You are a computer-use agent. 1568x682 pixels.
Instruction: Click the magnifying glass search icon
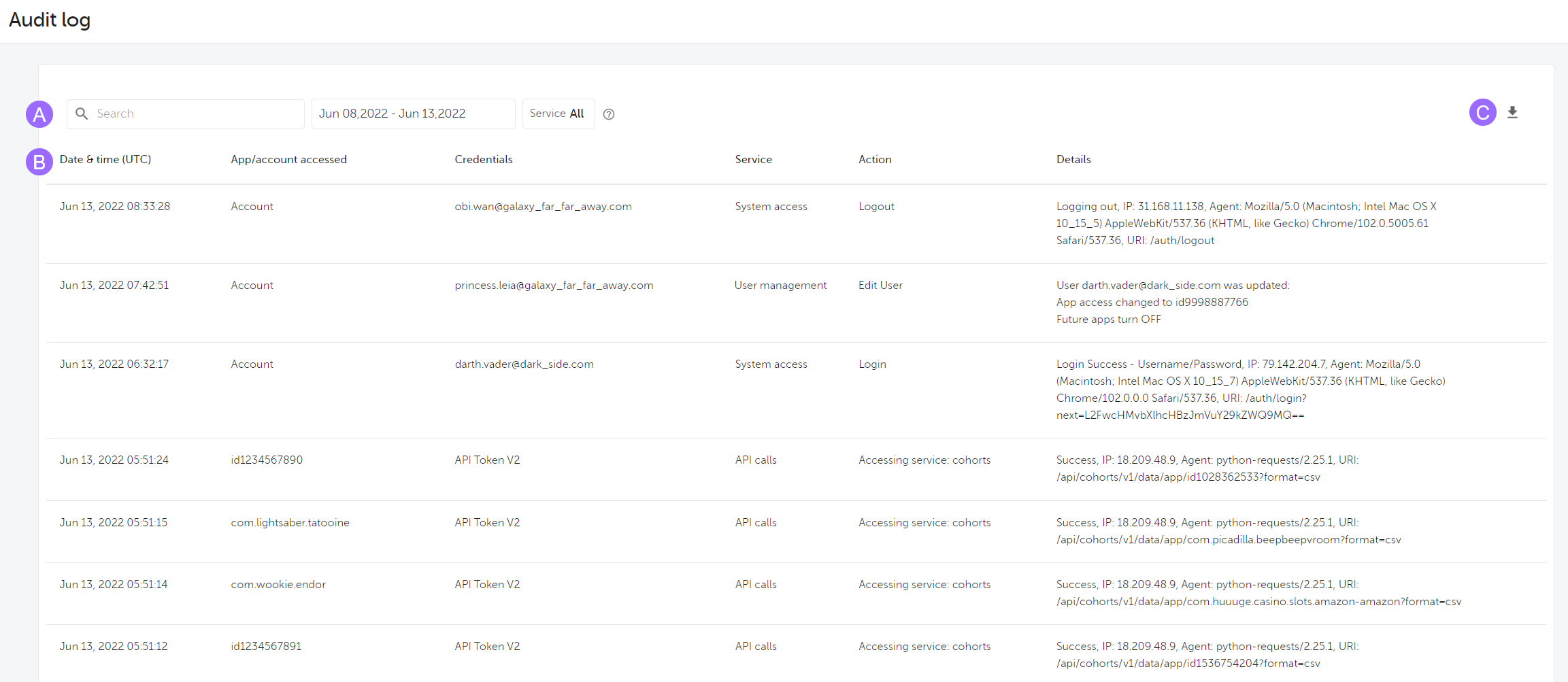82,114
